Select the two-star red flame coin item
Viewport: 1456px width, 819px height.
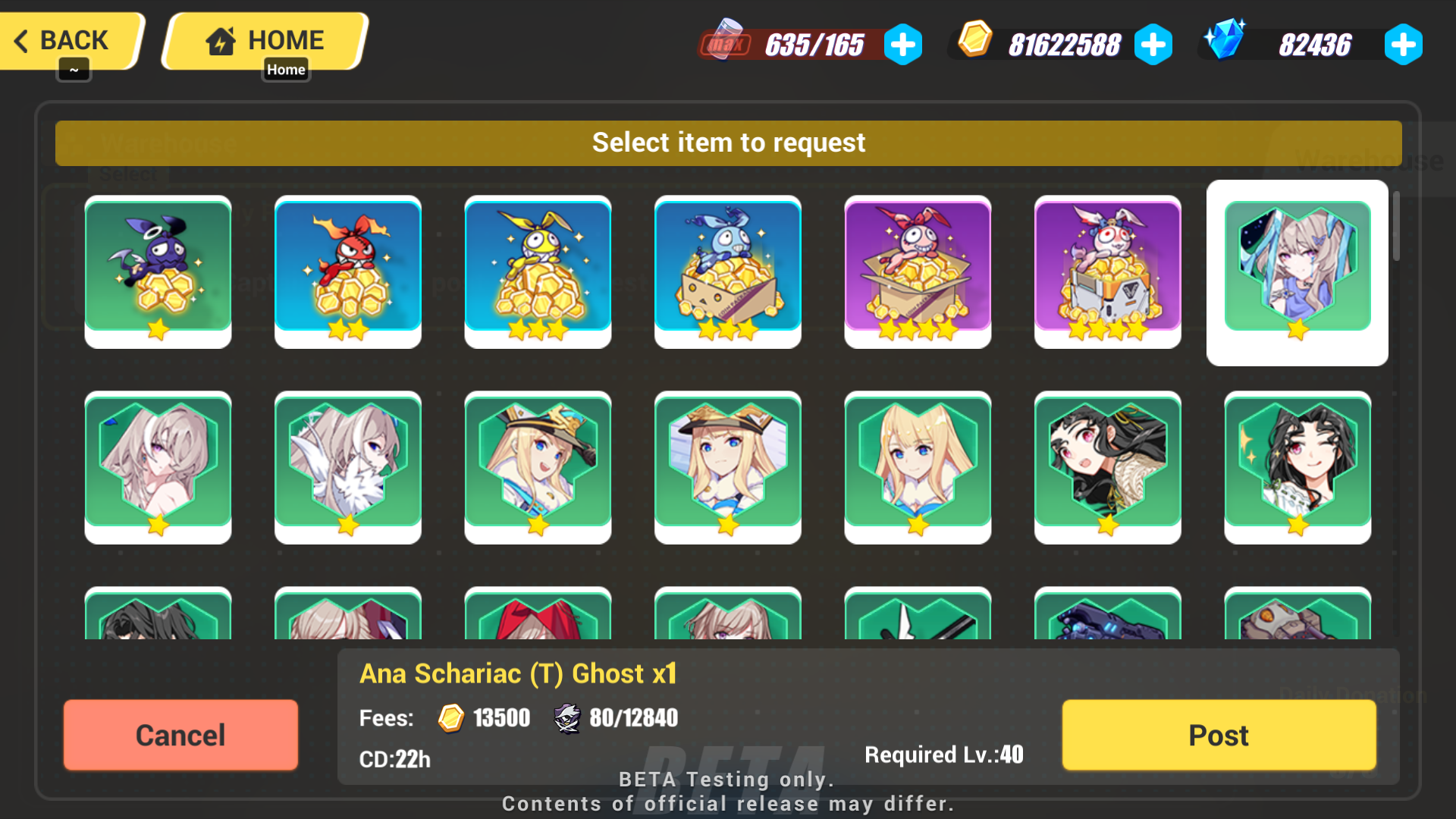tap(348, 271)
